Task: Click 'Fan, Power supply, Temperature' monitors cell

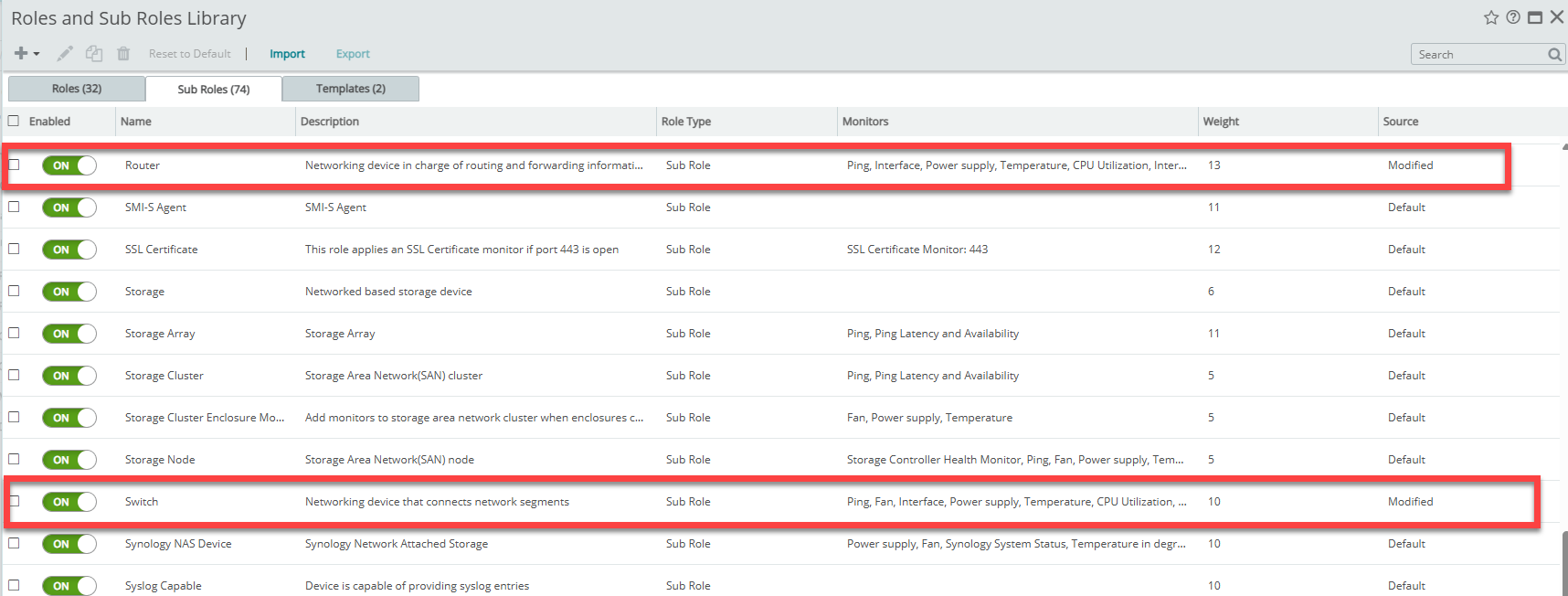Action: [x=929, y=418]
